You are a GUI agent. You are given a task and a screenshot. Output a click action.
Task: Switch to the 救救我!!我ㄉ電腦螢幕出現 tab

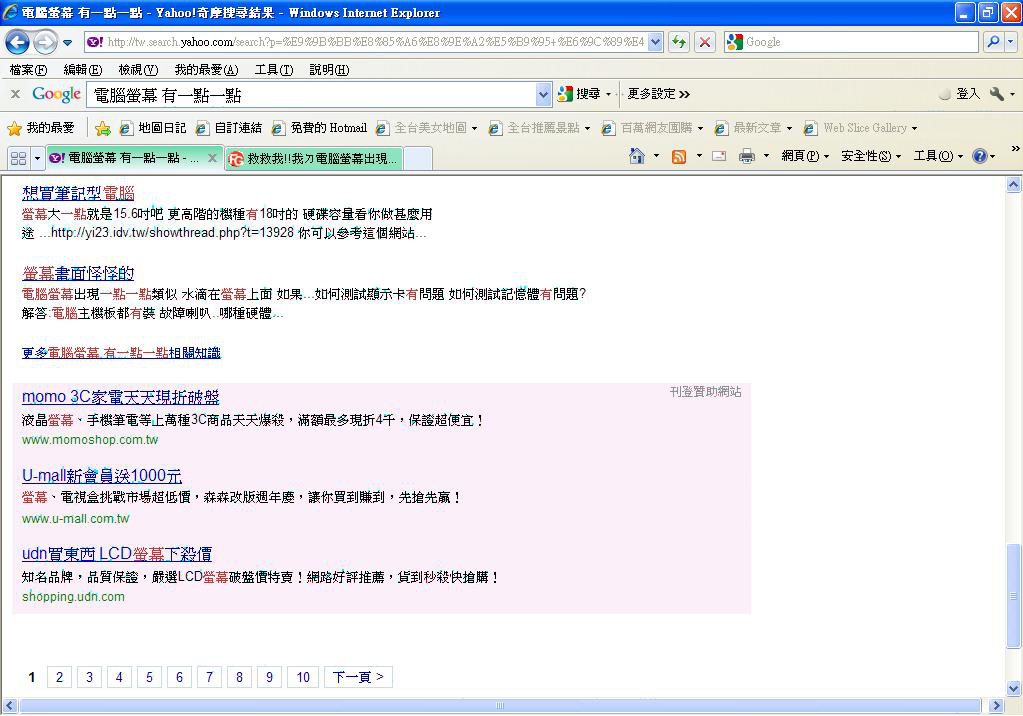click(x=314, y=159)
